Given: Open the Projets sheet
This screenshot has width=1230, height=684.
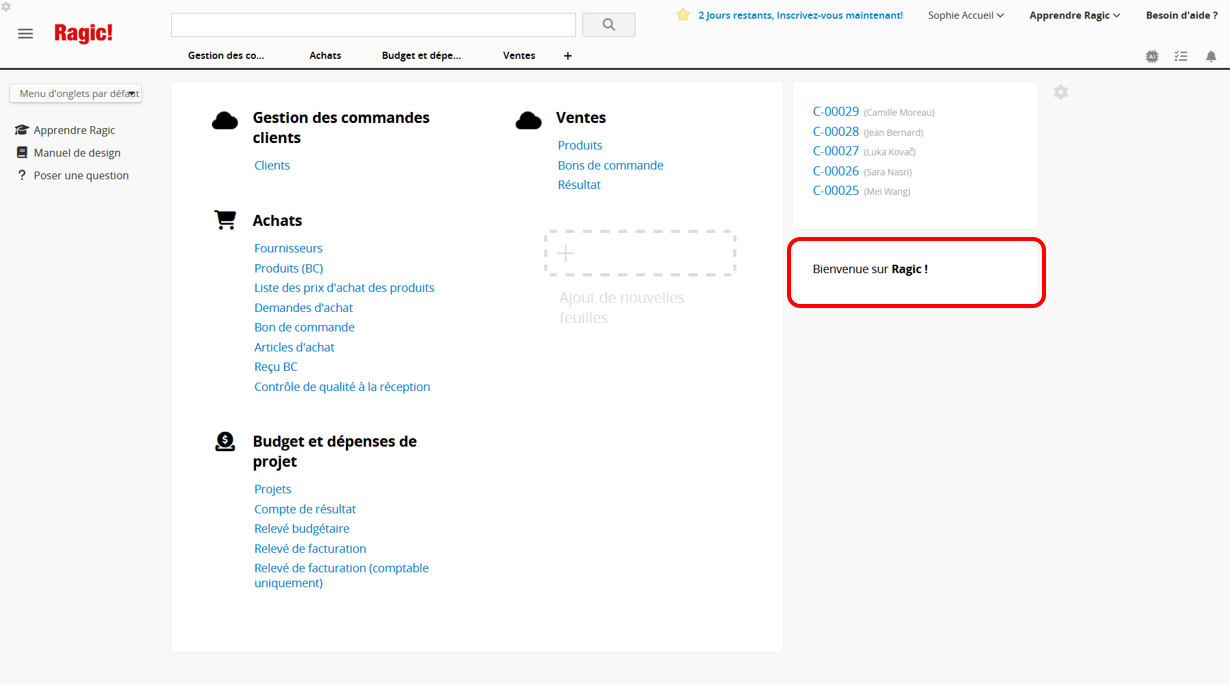Looking at the screenshot, I should coord(273,489).
